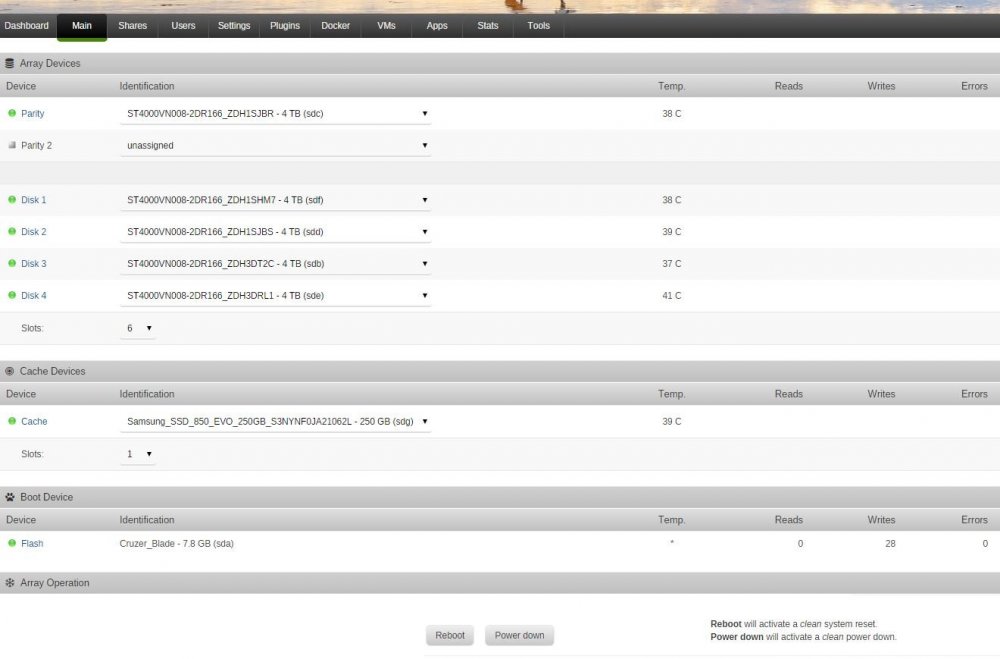Viewport: 1000px width, 659px height.
Task: Open the Settings tab
Action: tap(234, 26)
